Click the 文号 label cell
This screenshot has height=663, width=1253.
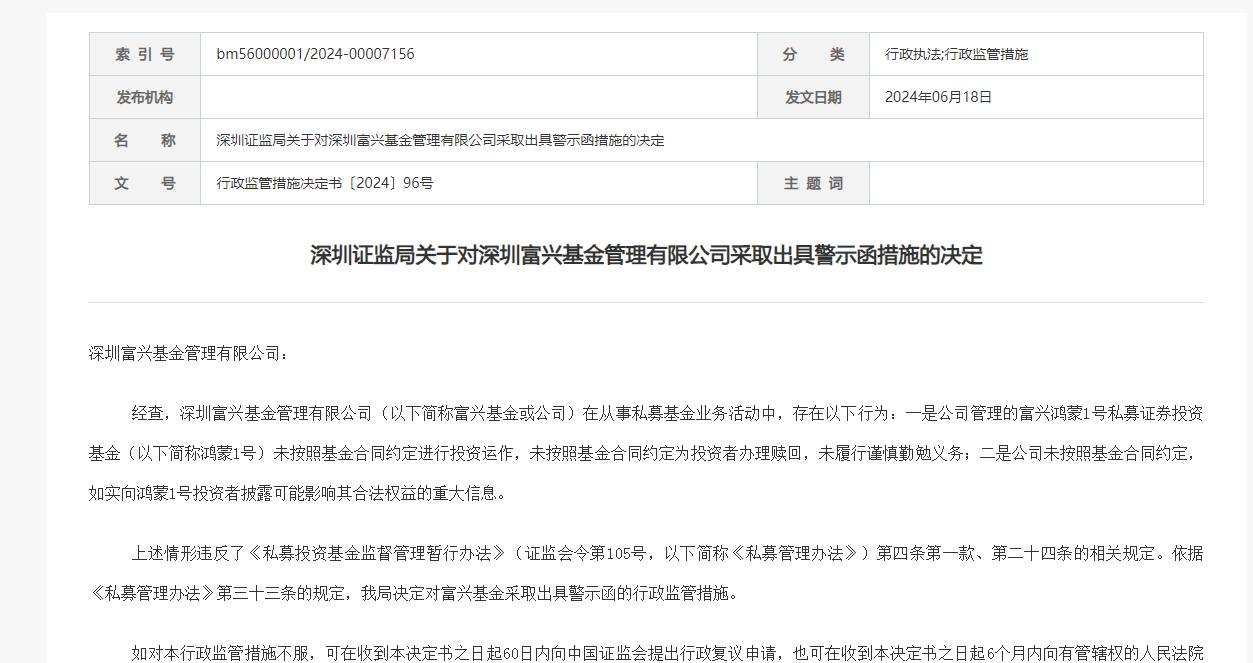145,183
